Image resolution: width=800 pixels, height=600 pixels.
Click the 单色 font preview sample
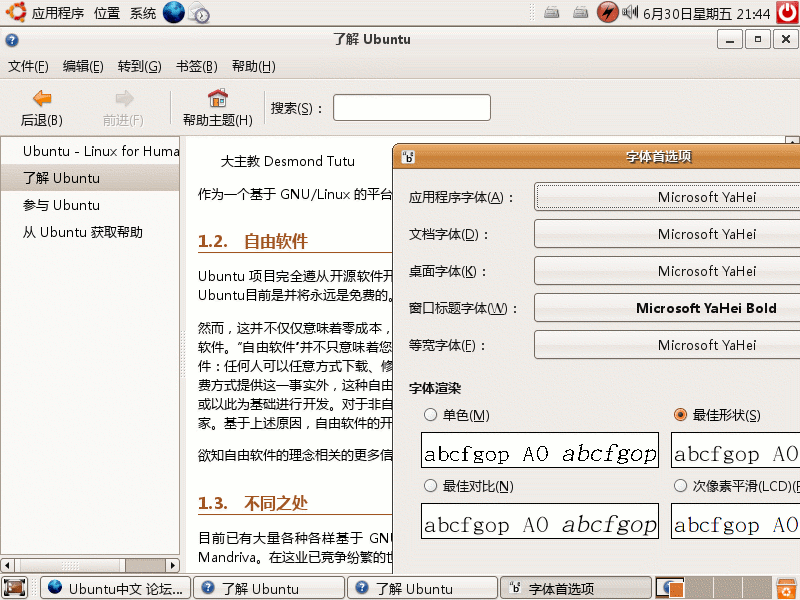(540, 450)
